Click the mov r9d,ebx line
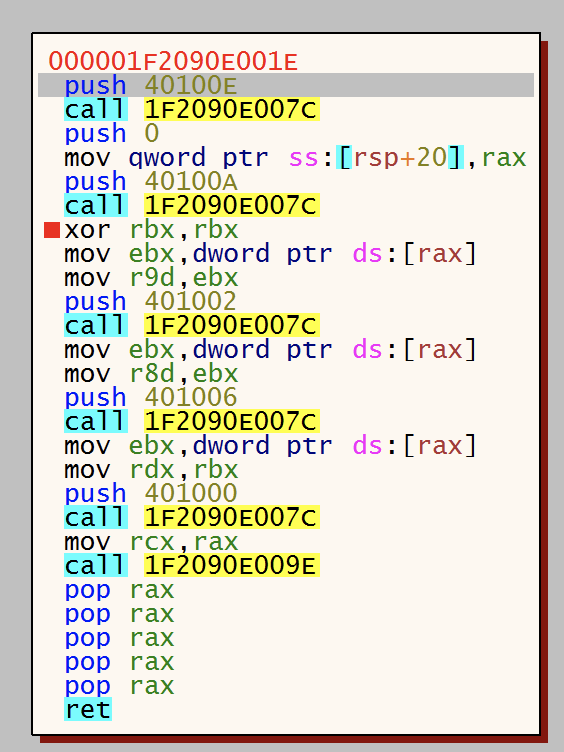The width and height of the screenshot is (564, 752). [151, 277]
